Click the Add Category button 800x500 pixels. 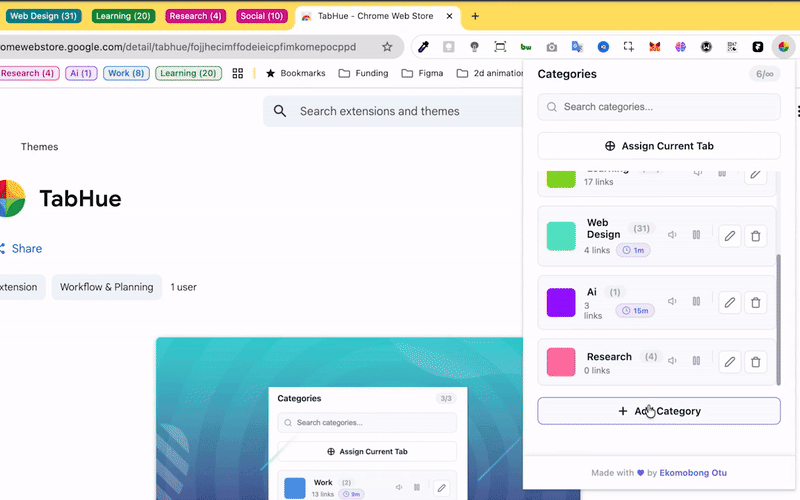coord(659,411)
